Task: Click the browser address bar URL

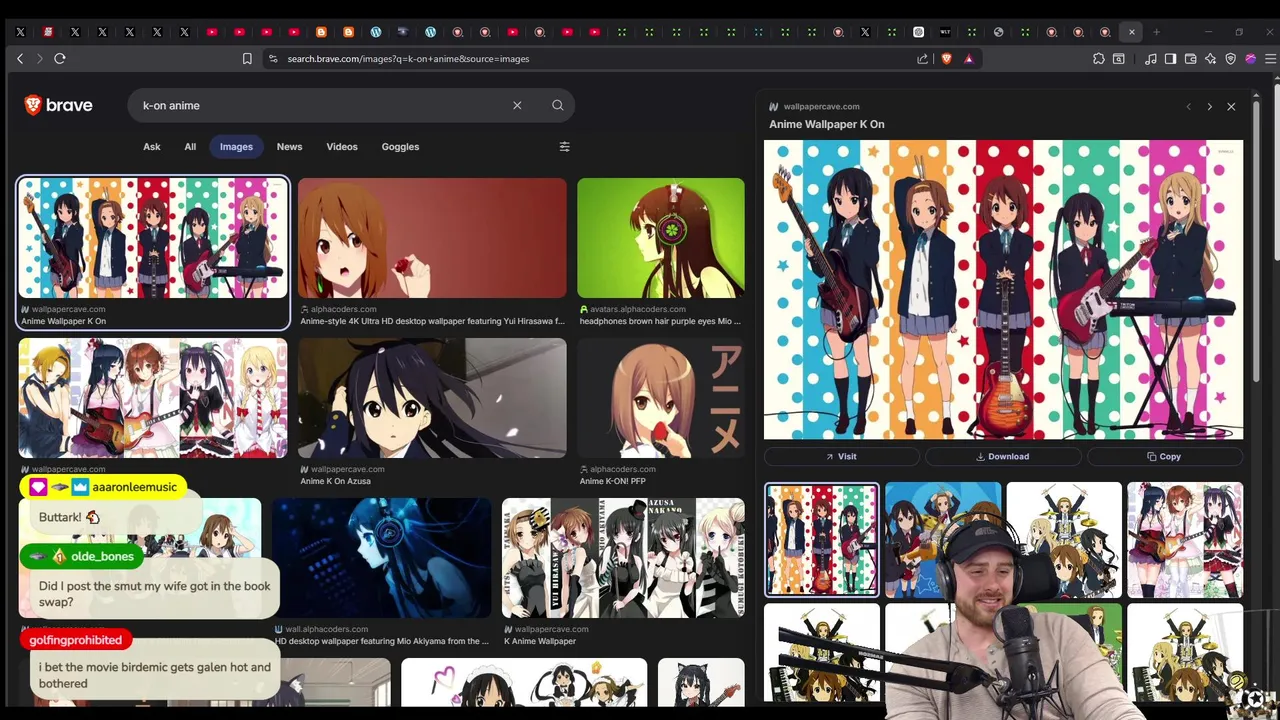Action: 408,59
